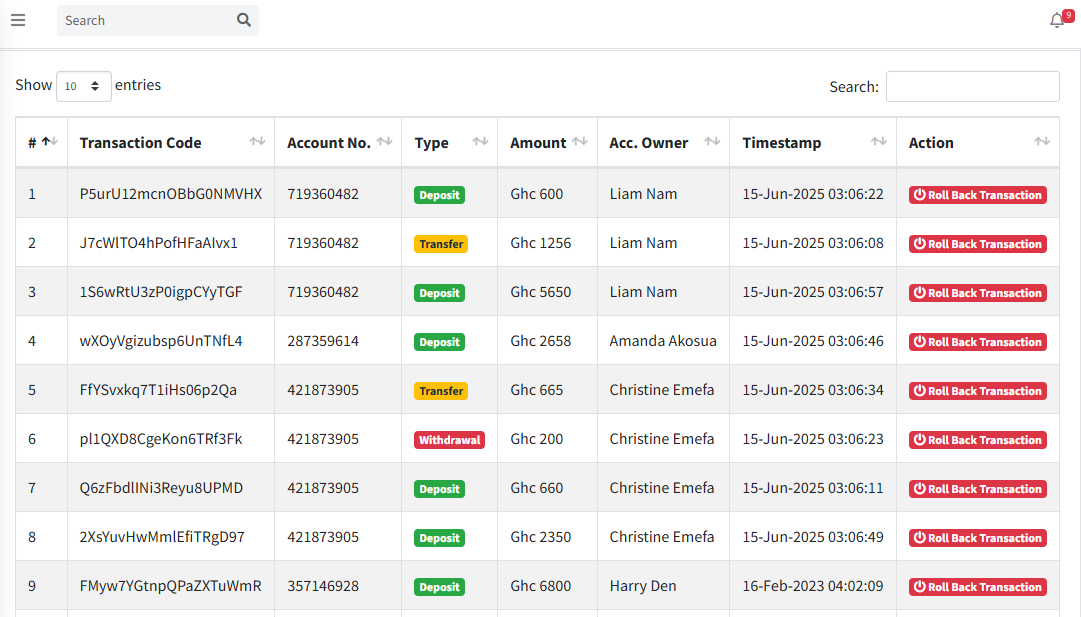Screen dimensions: 1081x617
Task: Sort by Transaction Code column arrows
Action: coord(257,142)
